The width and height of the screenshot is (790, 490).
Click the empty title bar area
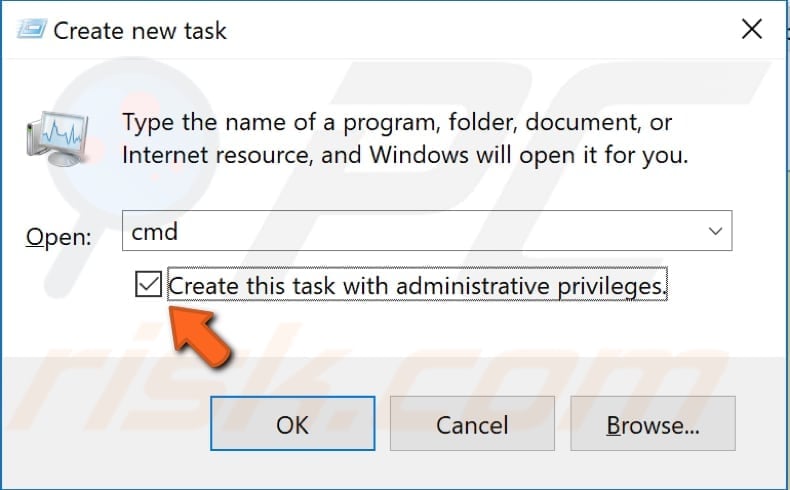pos(480,30)
